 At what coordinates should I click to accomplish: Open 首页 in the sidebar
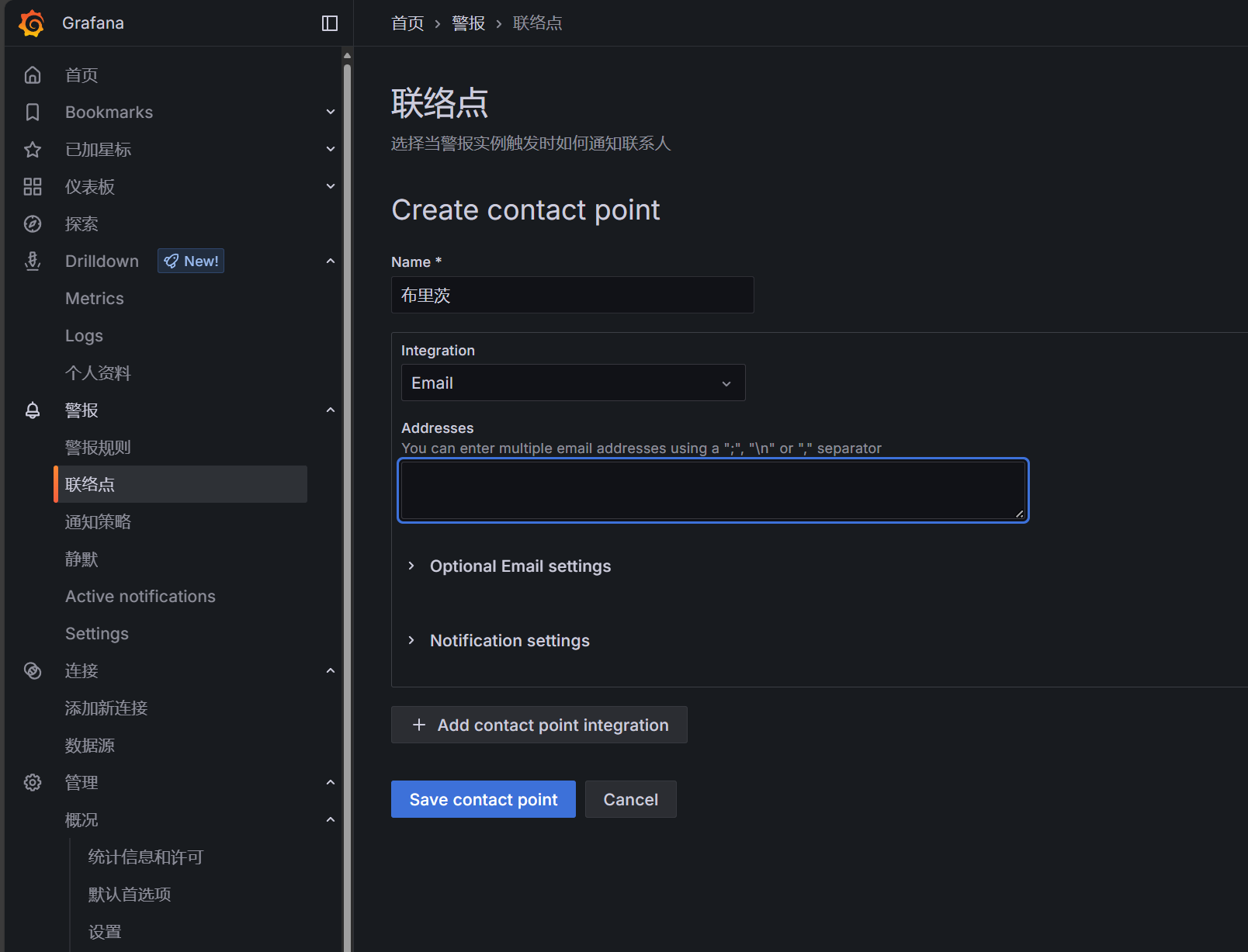click(81, 75)
